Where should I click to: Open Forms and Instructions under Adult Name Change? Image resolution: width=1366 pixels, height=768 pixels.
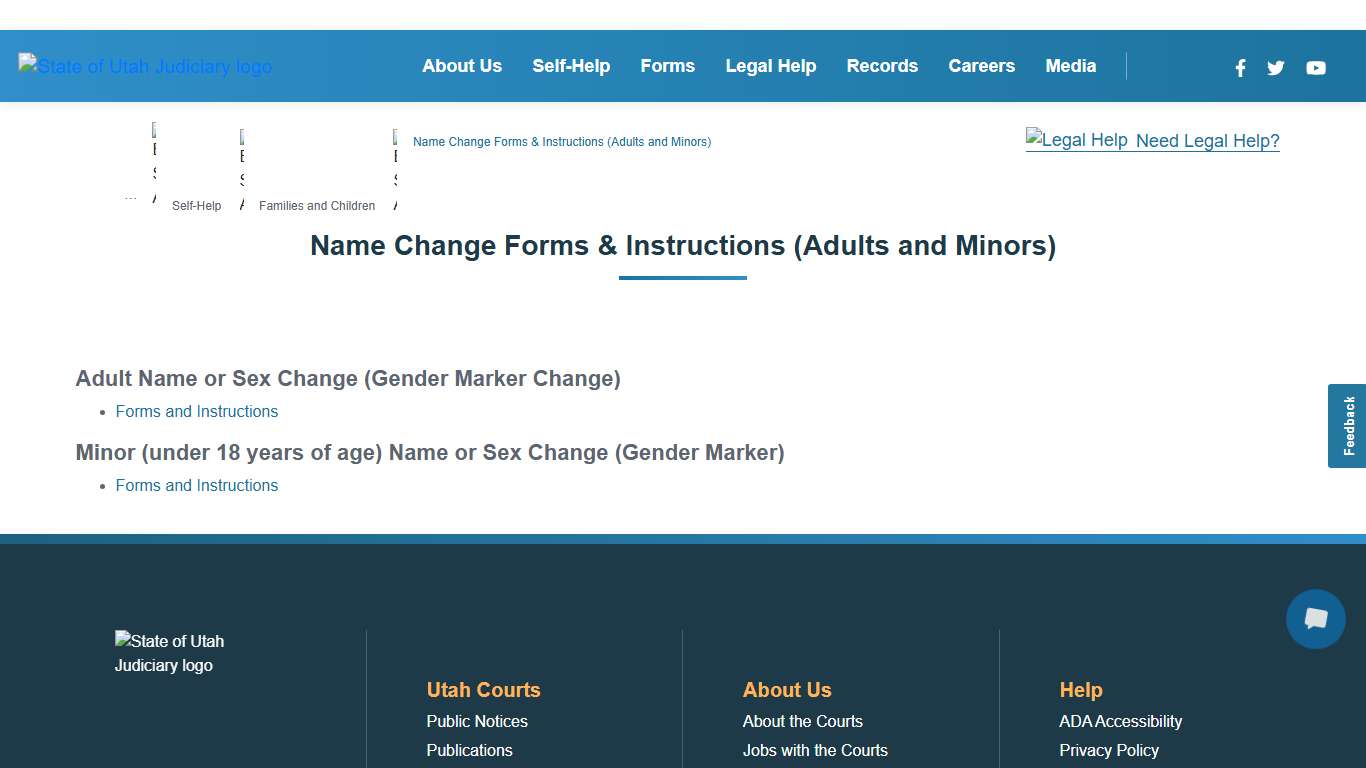tap(196, 411)
